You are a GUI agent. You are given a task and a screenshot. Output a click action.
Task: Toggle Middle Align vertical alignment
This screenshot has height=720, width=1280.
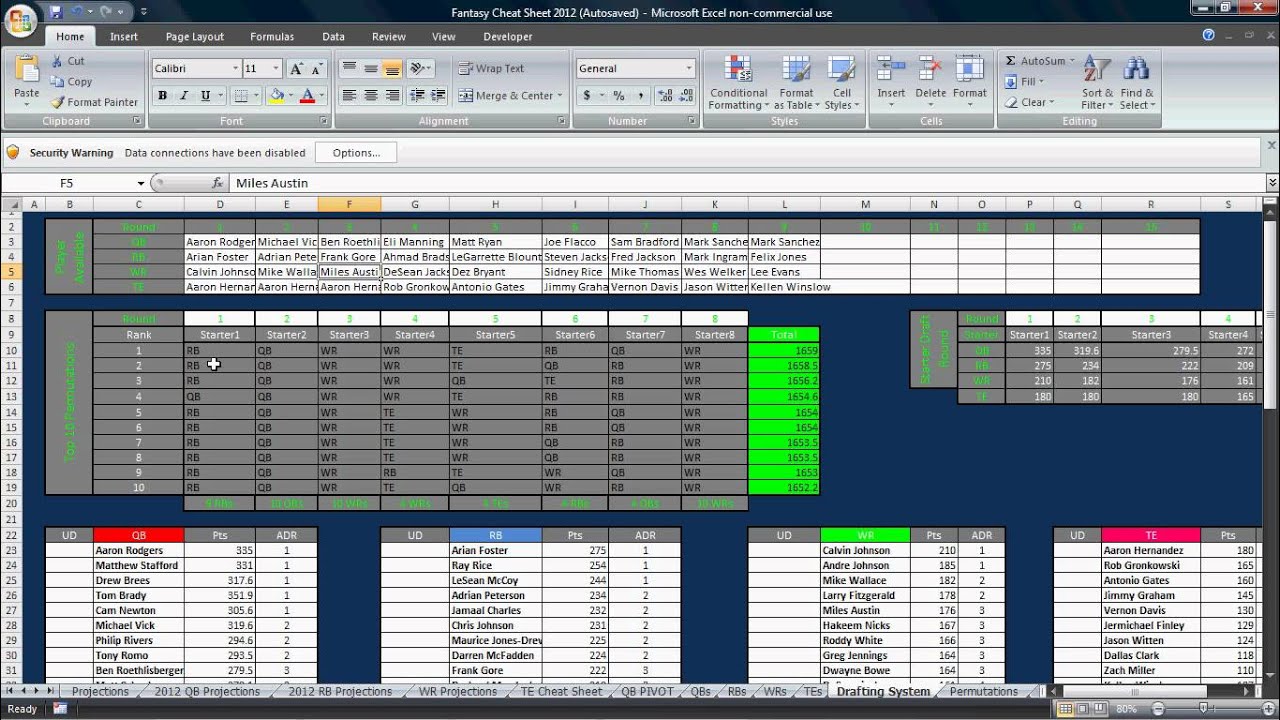click(x=371, y=69)
